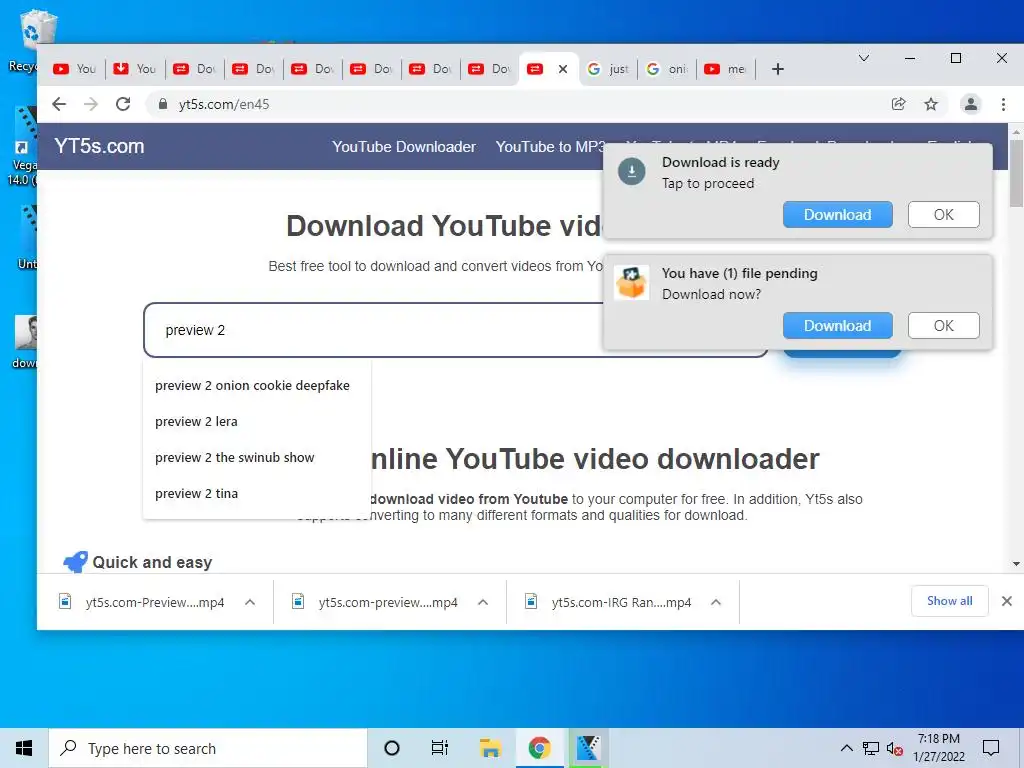Click Download in 'Download is ready' popup
The height and width of the screenshot is (768, 1024).
click(x=837, y=215)
